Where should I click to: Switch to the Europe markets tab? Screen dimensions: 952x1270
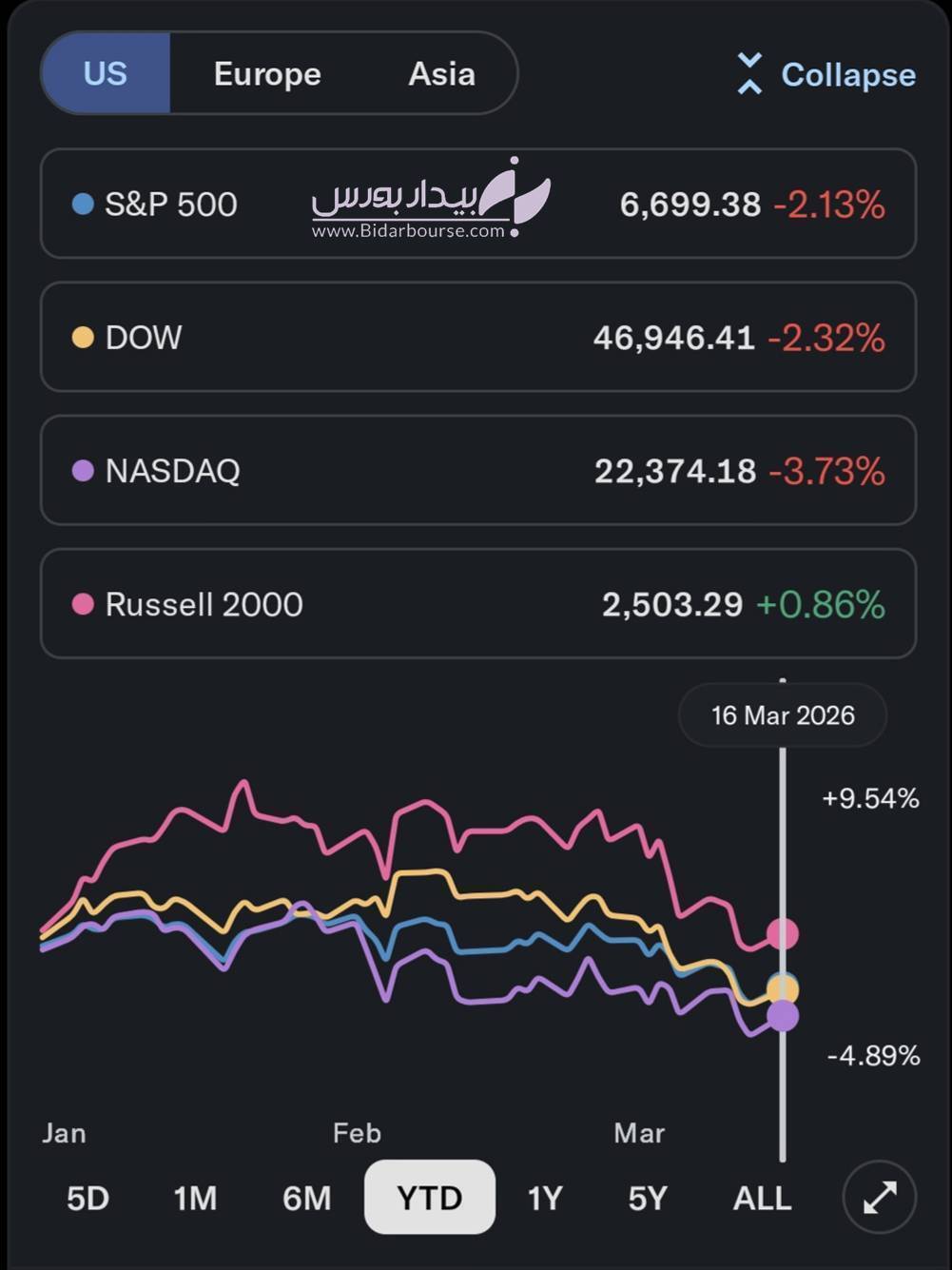(x=267, y=74)
